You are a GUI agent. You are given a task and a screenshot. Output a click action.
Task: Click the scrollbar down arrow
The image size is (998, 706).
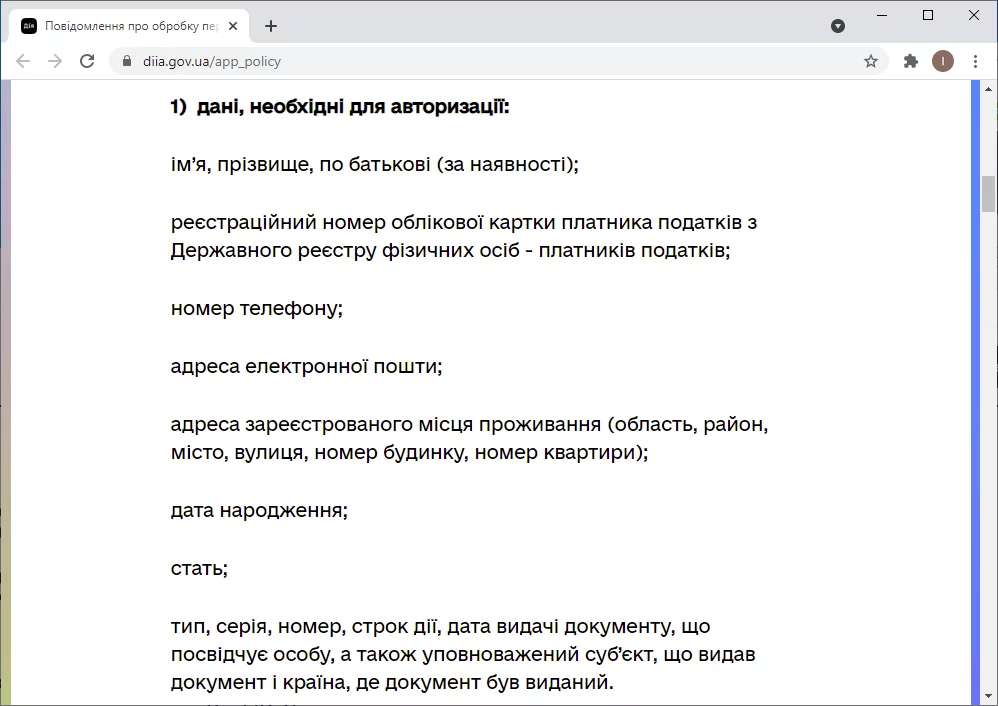[988, 697]
